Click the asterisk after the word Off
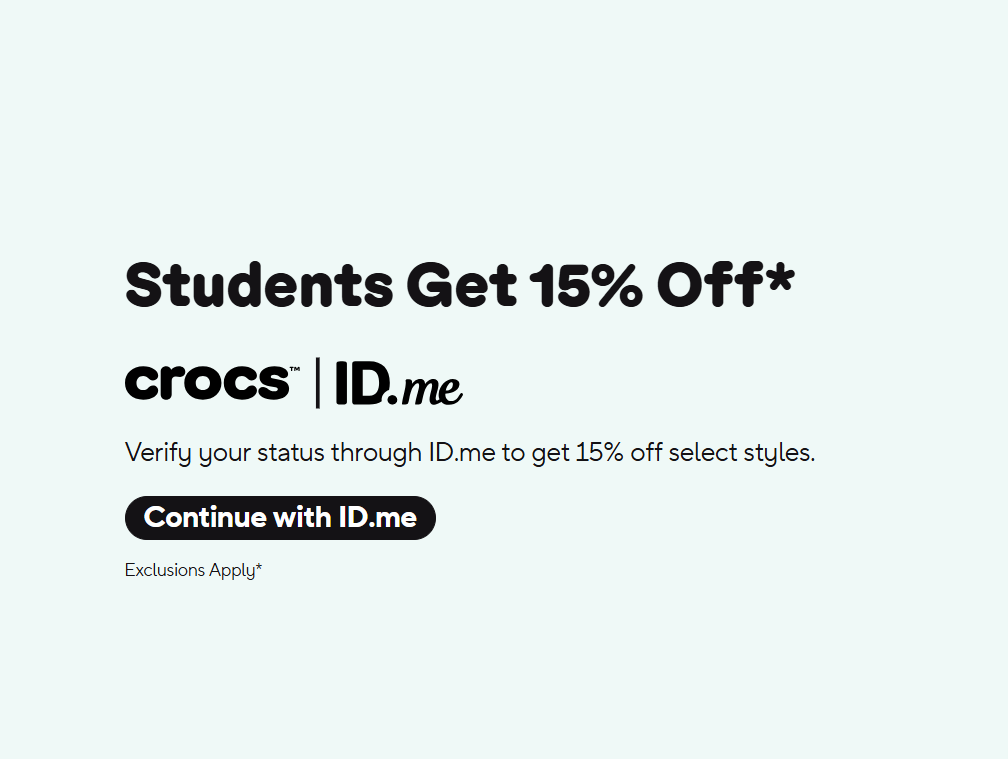1008x759 pixels. coord(781,278)
